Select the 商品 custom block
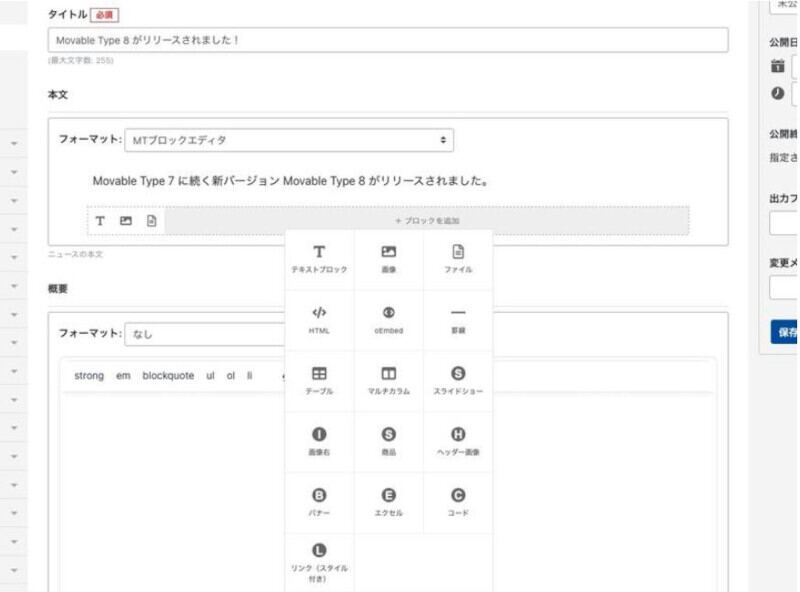 coord(389,442)
